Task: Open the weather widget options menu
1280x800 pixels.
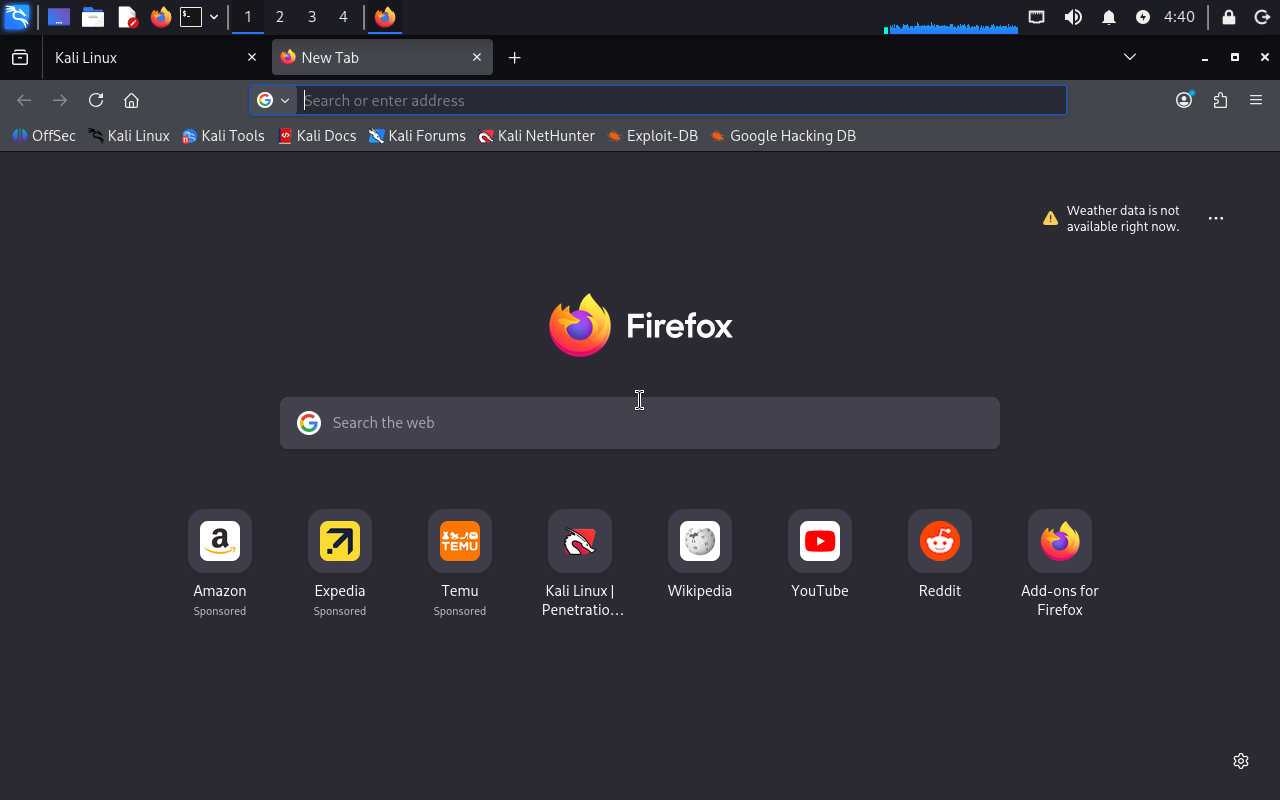Action: tap(1216, 218)
